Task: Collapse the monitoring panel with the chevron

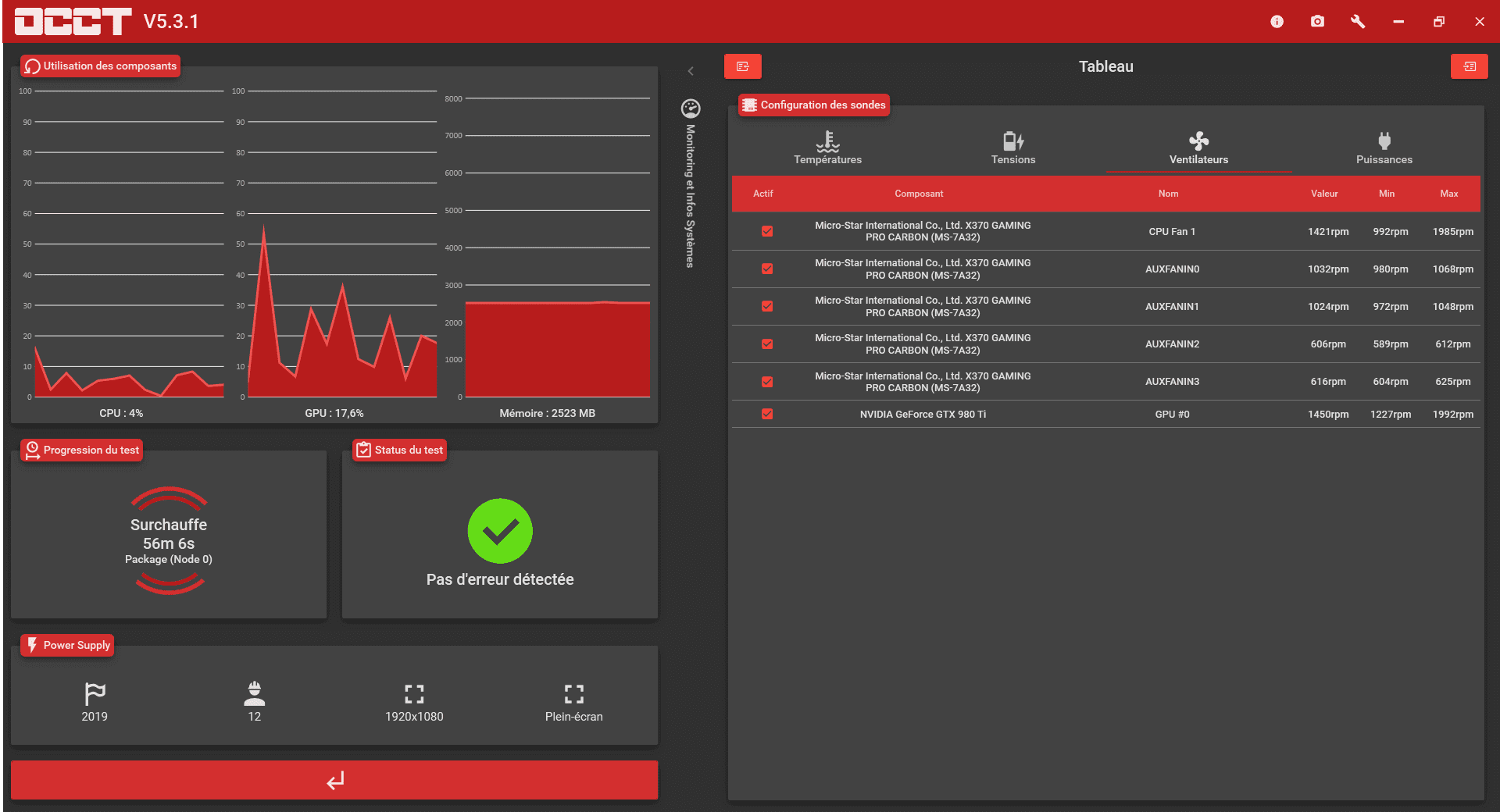Action: [691, 71]
